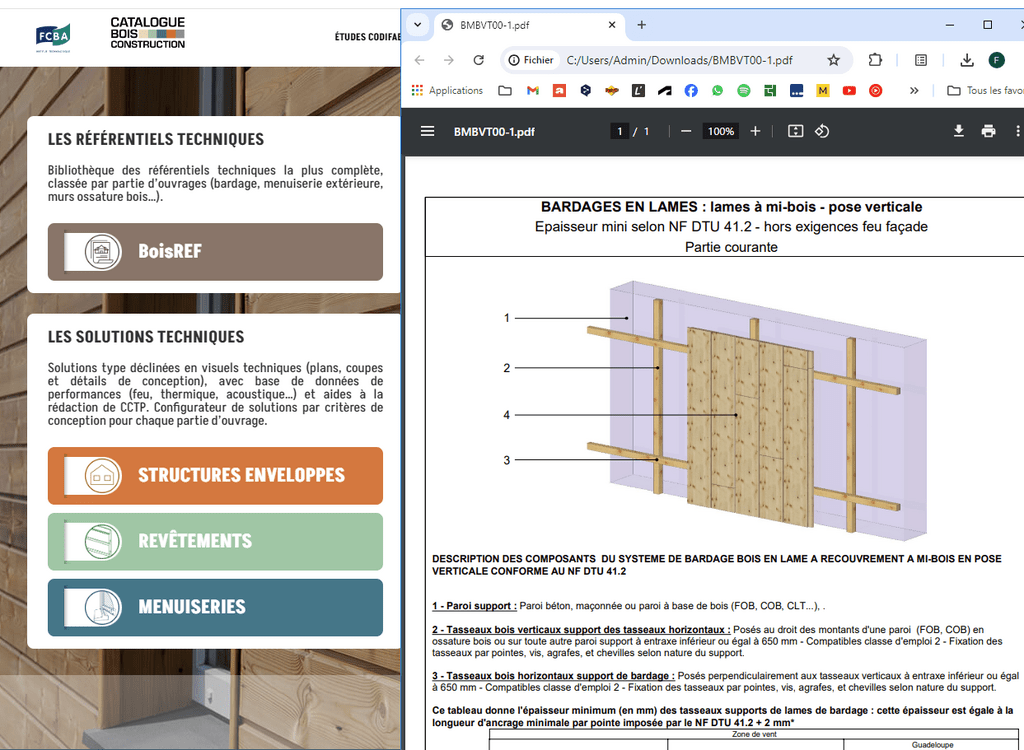Open the Chrome profile avatar menu
This screenshot has width=1024, height=750.
pyautogui.click(x=996, y=60)
